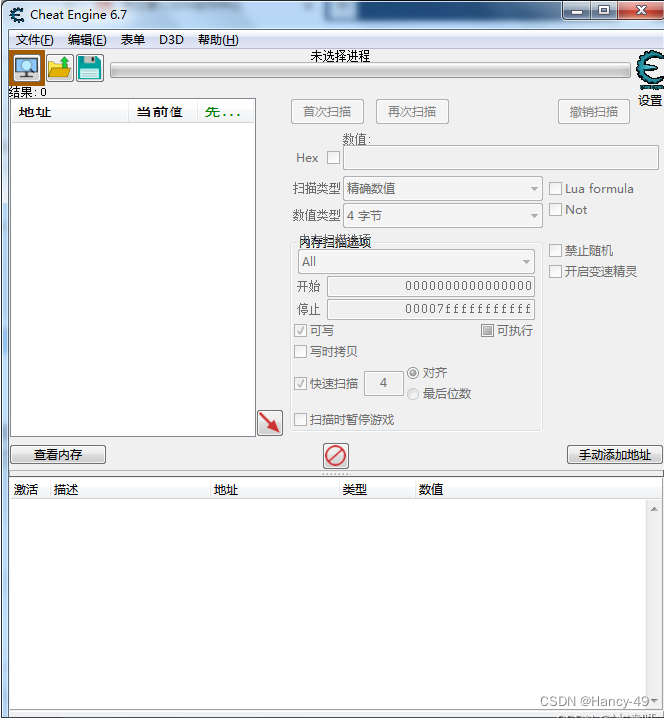Open the 表单 menu
Viewport: 664px width, 718px height.
pos(133,40)
